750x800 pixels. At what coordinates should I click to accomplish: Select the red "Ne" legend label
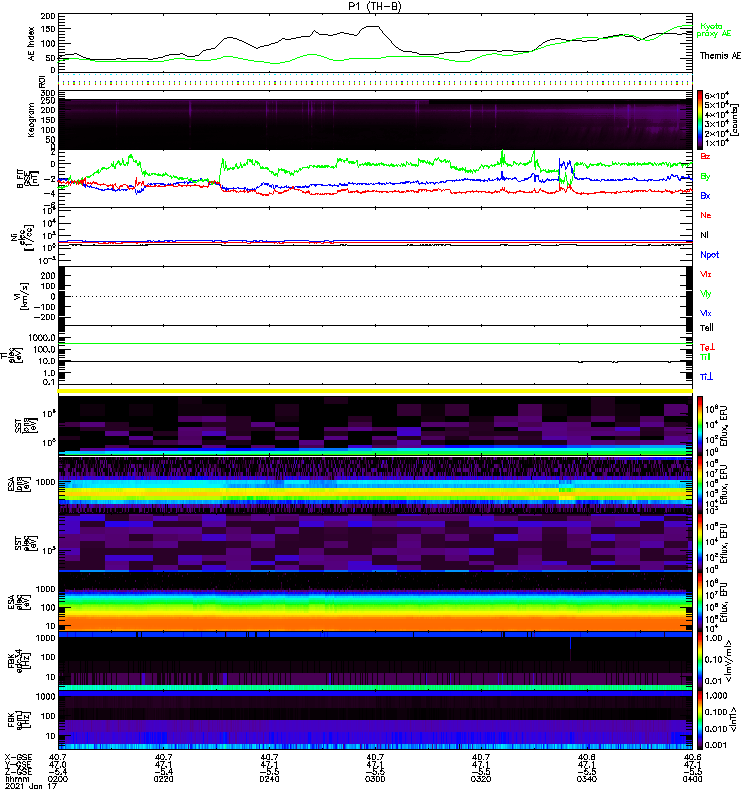(705, 215)
